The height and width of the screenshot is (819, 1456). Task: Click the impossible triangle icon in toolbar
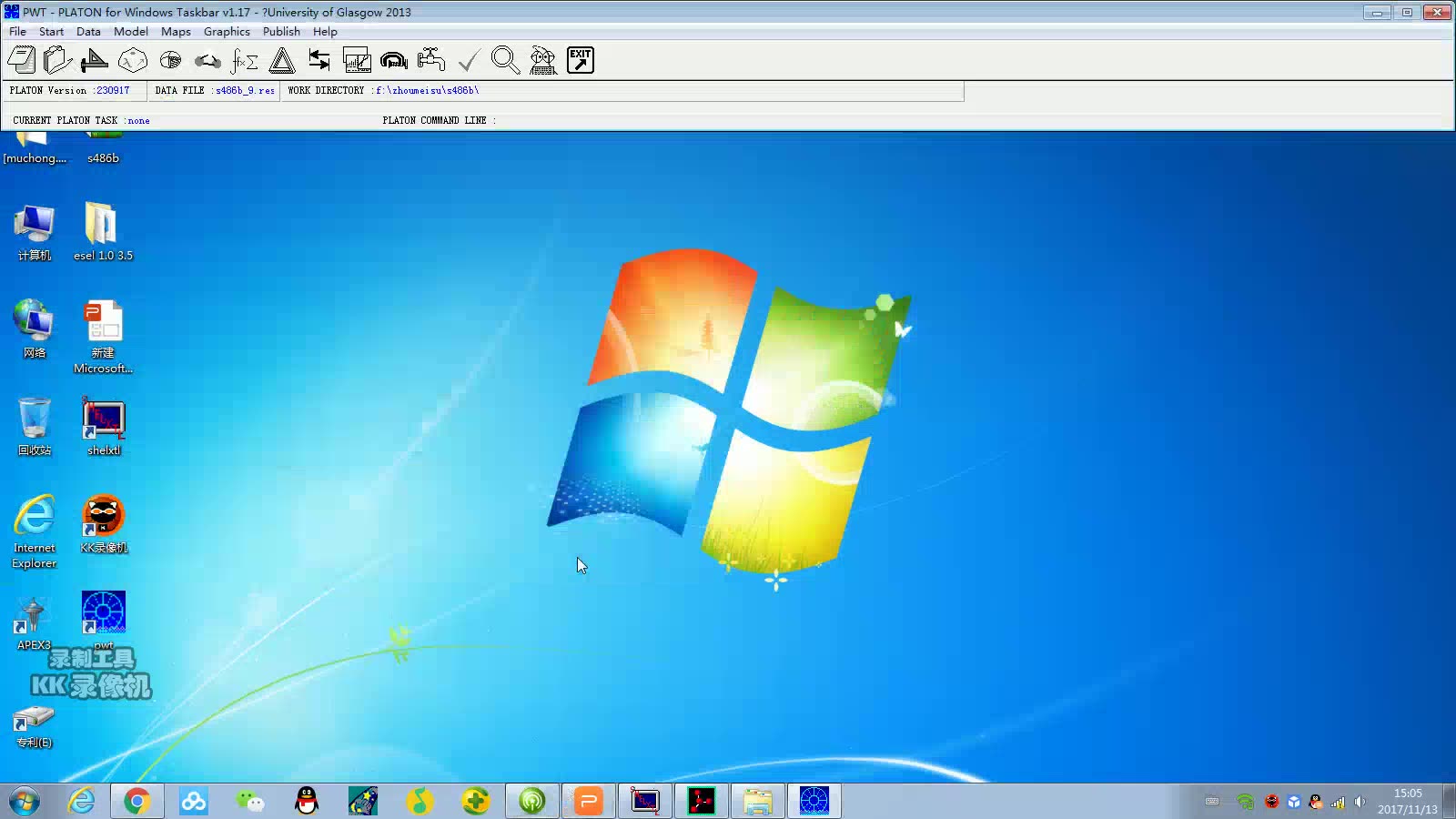click(x=282, y=60)
